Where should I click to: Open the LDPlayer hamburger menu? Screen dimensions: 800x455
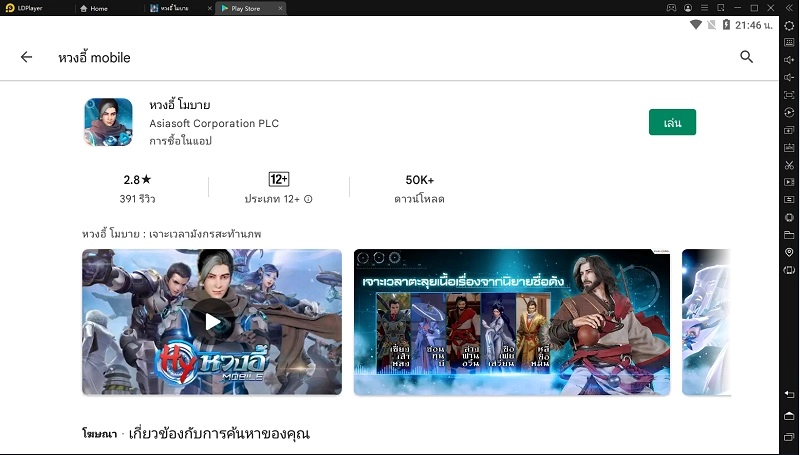(x=704, y=8)
